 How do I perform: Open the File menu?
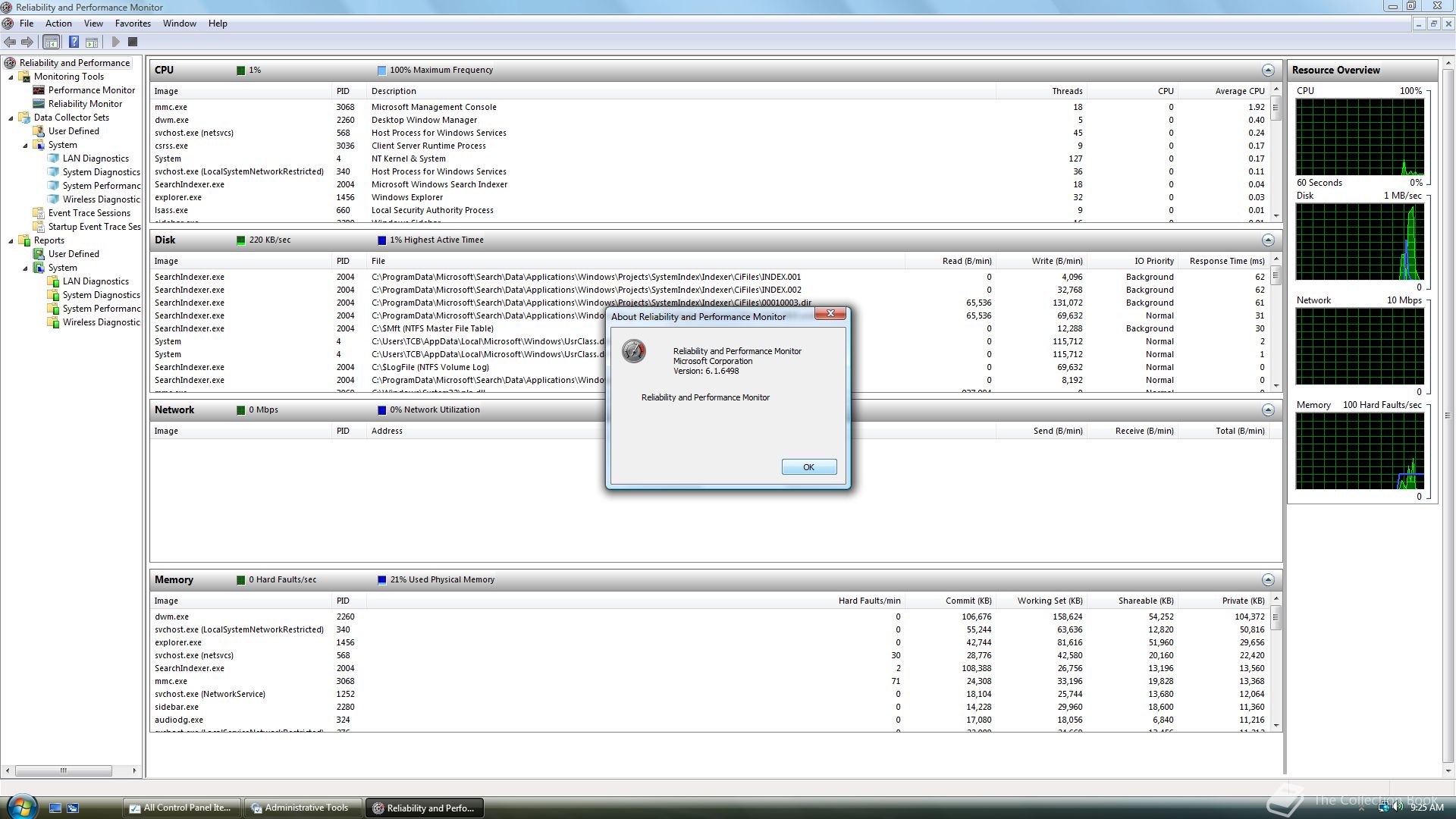point(27,24)
